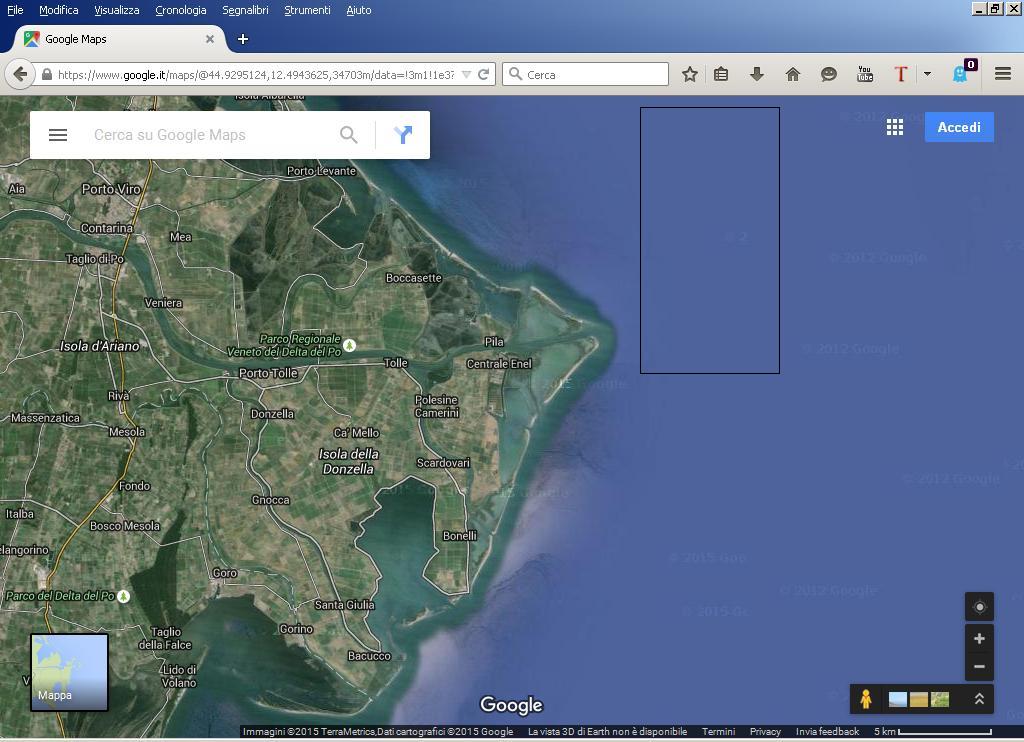Open the dropdown next to red T icon

click(927, 74)
